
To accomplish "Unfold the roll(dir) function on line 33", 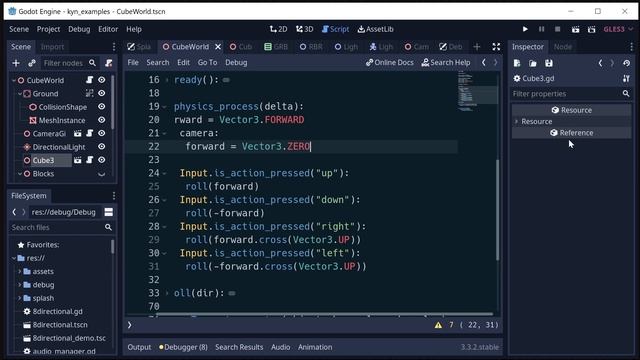I will point(167,293).
